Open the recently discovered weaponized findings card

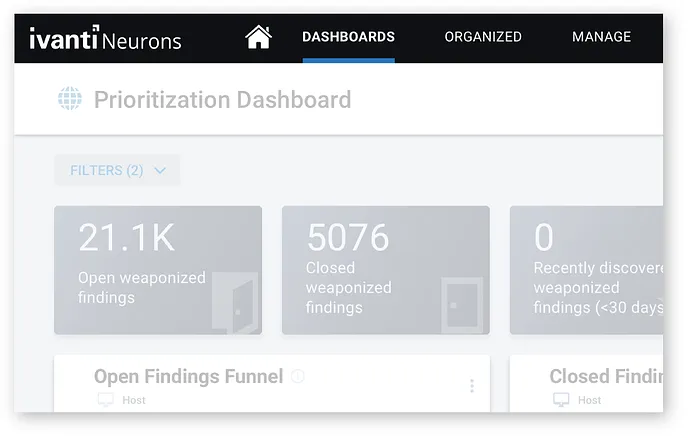coord(586,270)
